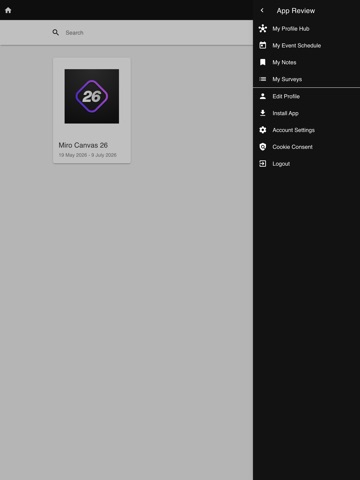Click the Logout exit icon
The image size is (360, 480).
(263, 164)
